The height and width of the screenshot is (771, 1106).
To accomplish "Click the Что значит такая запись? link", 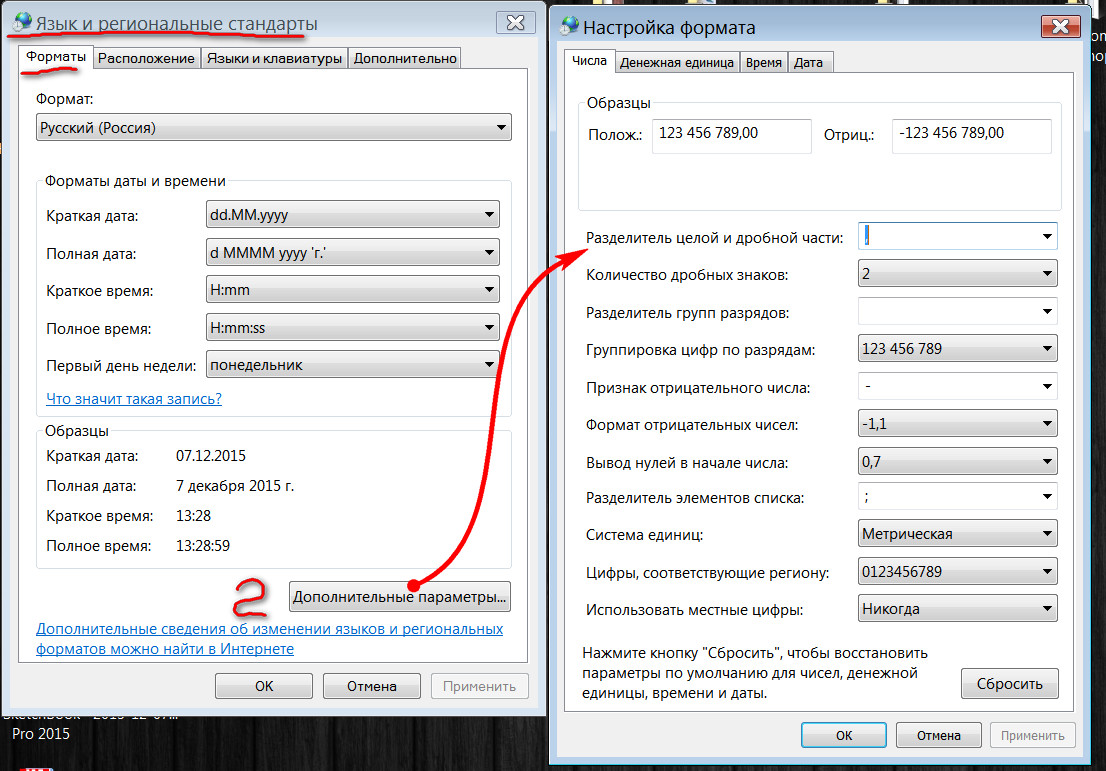I will pyautogui.click(x=133, y=399).
